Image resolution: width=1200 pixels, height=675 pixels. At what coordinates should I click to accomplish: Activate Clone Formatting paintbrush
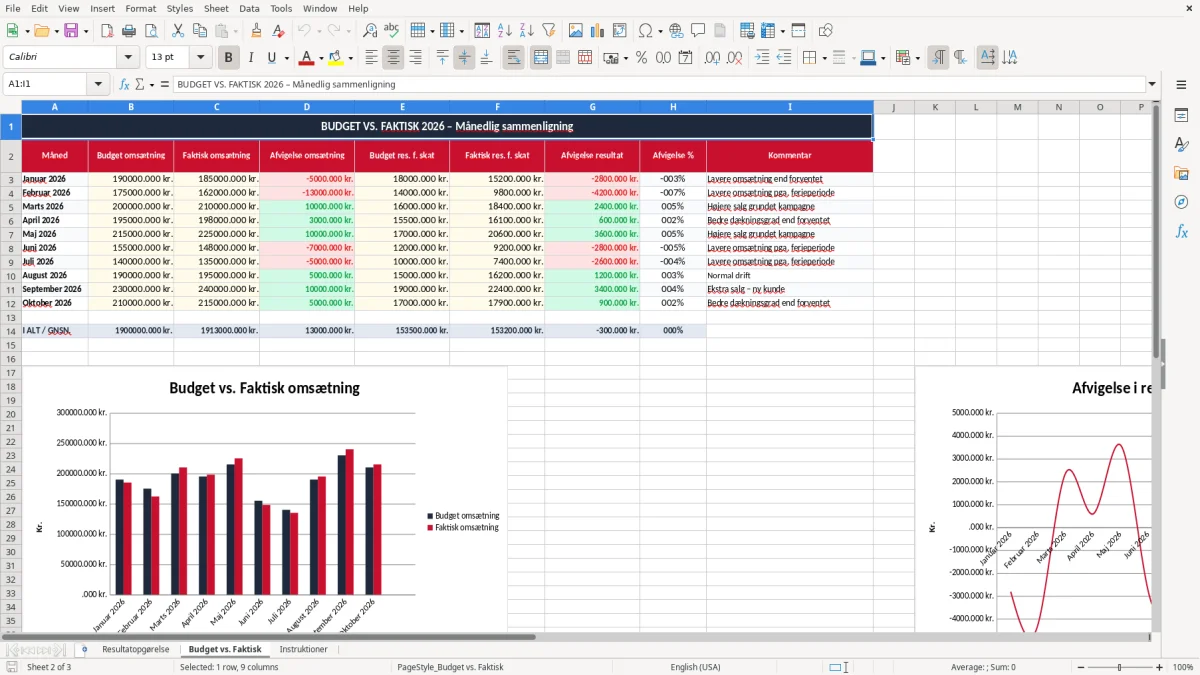pos(256,31)
